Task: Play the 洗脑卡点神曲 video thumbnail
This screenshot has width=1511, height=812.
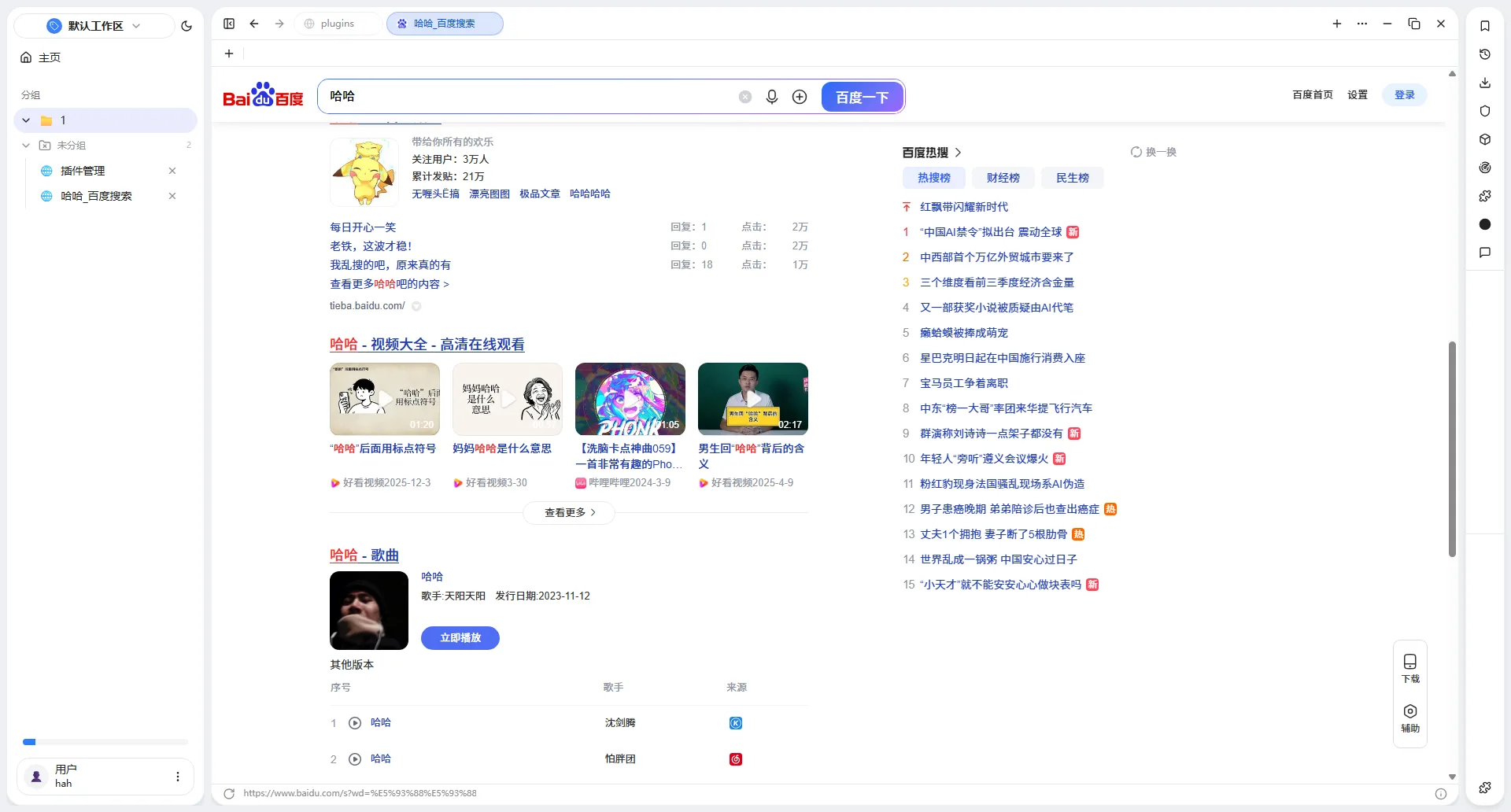Action: pyautogui.click(x=630, y=399)
